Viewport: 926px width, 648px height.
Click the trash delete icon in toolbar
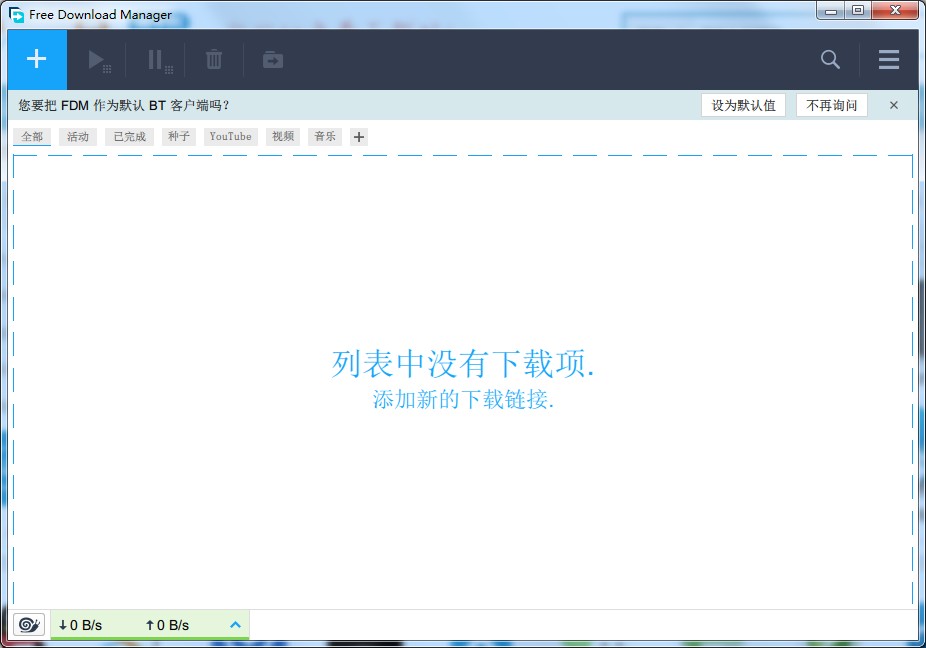click(x=214, y=60)
